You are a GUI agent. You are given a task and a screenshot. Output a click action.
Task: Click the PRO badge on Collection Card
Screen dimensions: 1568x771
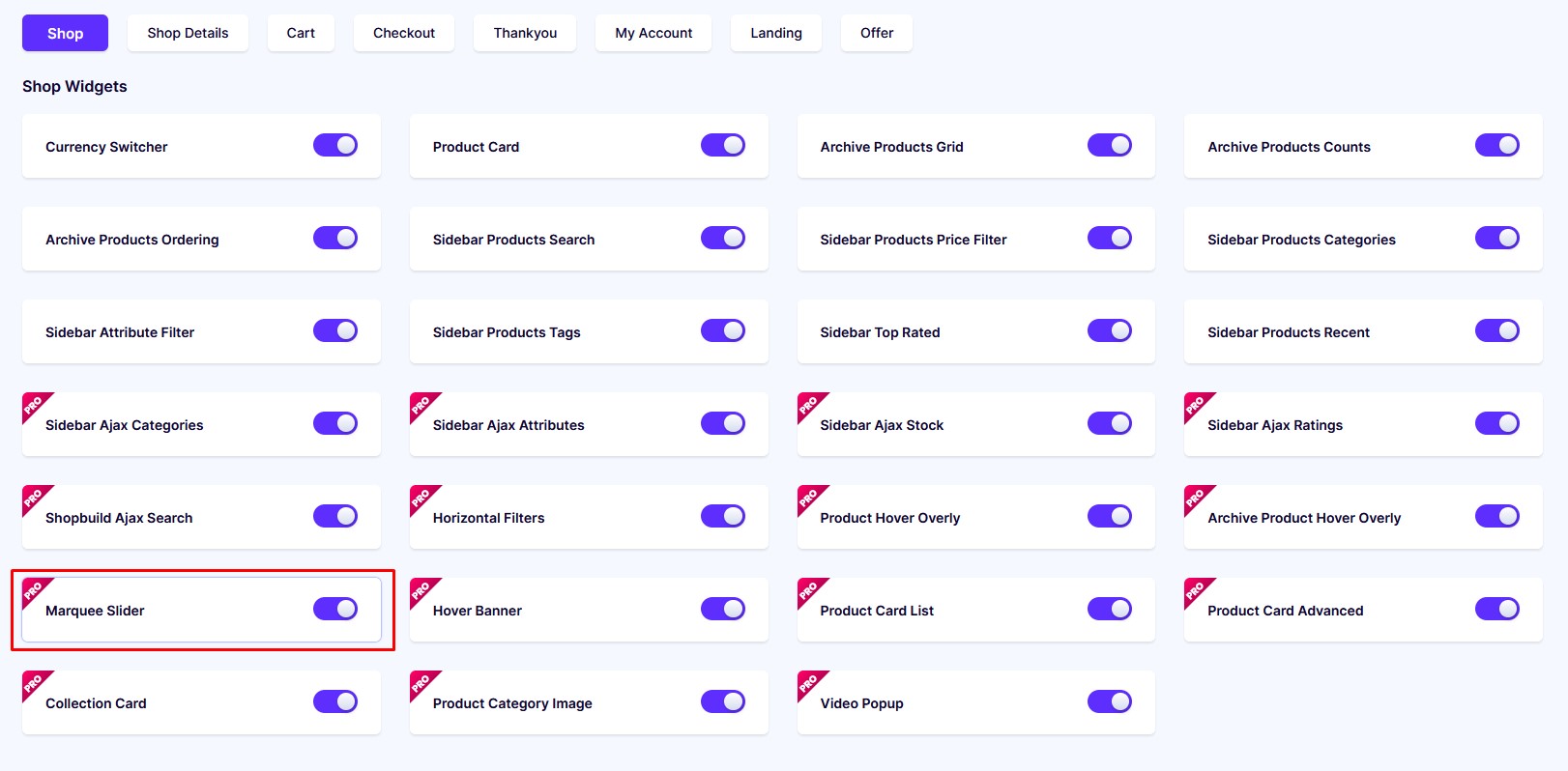pos(34,683)
